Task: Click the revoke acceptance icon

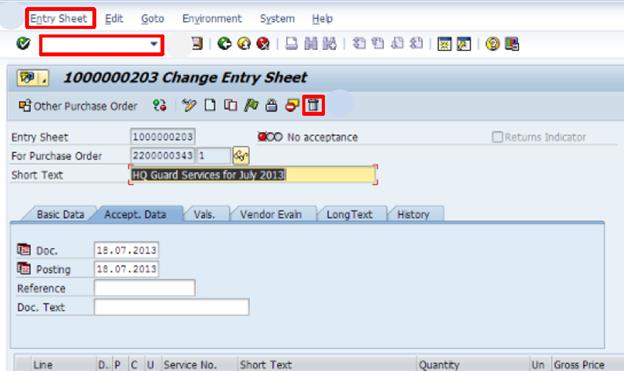Action: 292,106
